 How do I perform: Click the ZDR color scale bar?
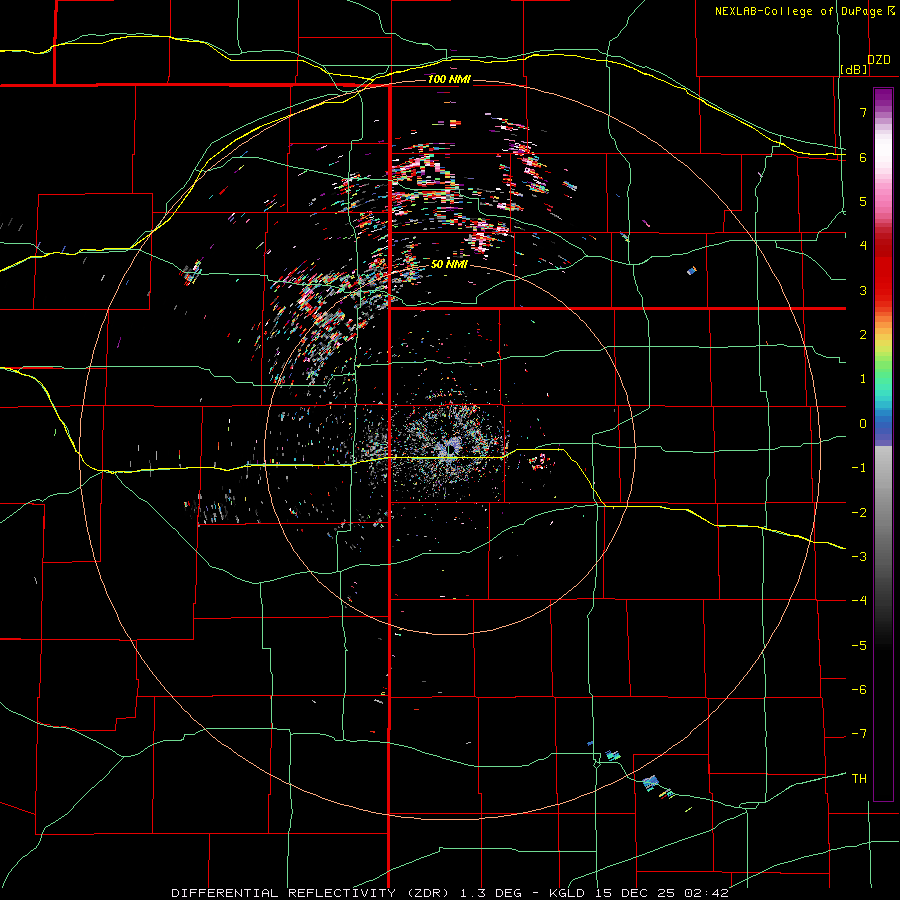[883, 444]
